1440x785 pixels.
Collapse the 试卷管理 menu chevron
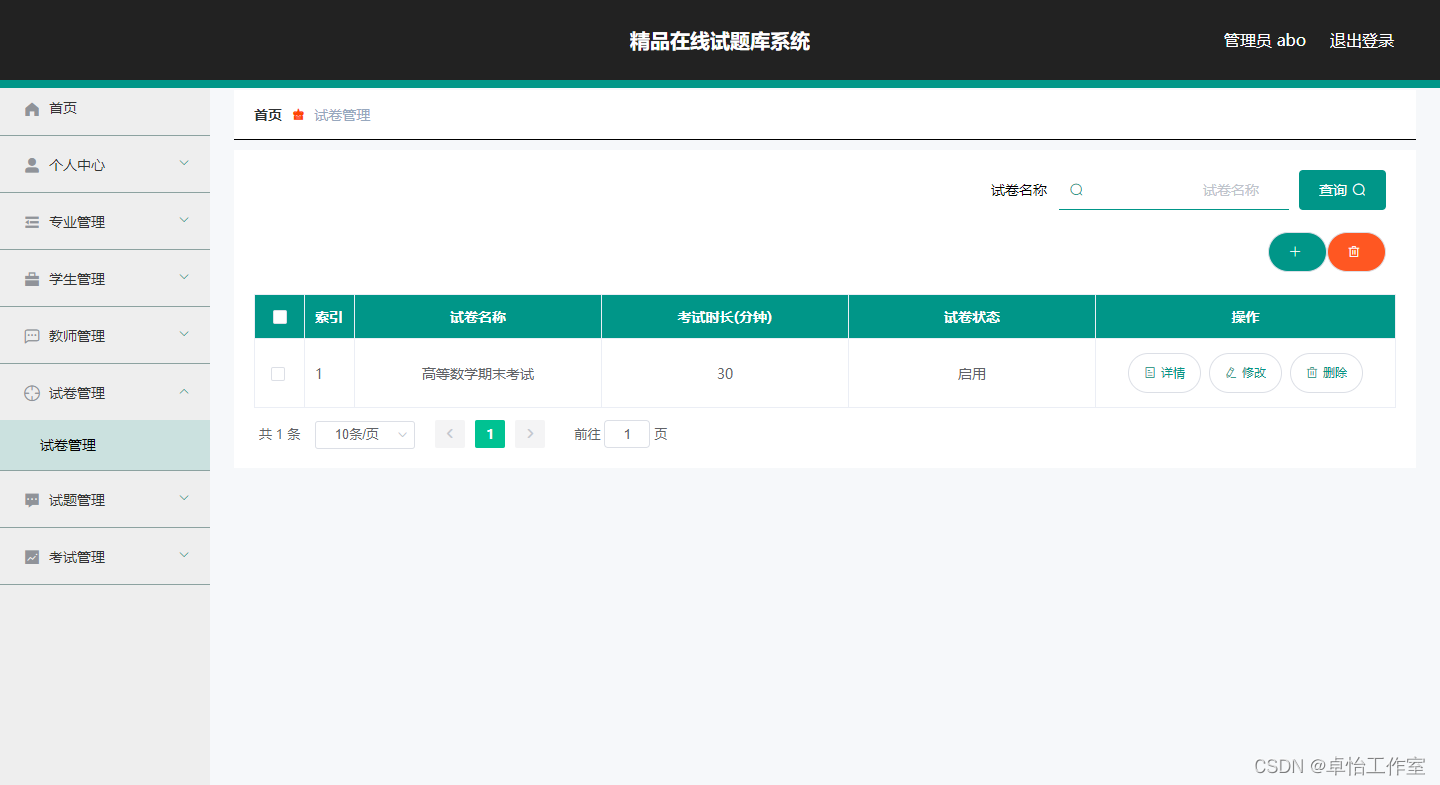(x=184, y=391)
